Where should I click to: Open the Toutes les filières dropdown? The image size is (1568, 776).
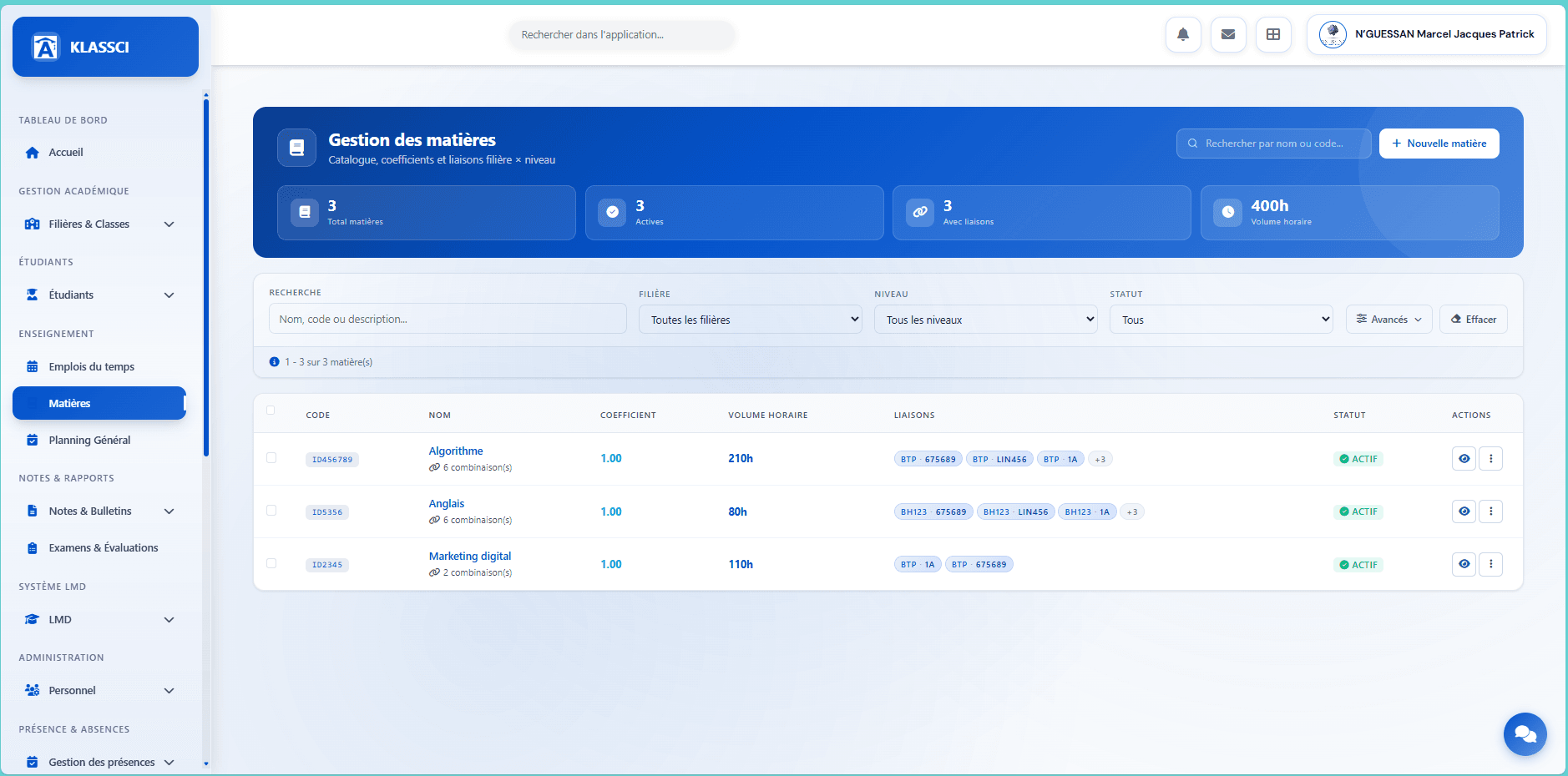click(x=749, y=319)
